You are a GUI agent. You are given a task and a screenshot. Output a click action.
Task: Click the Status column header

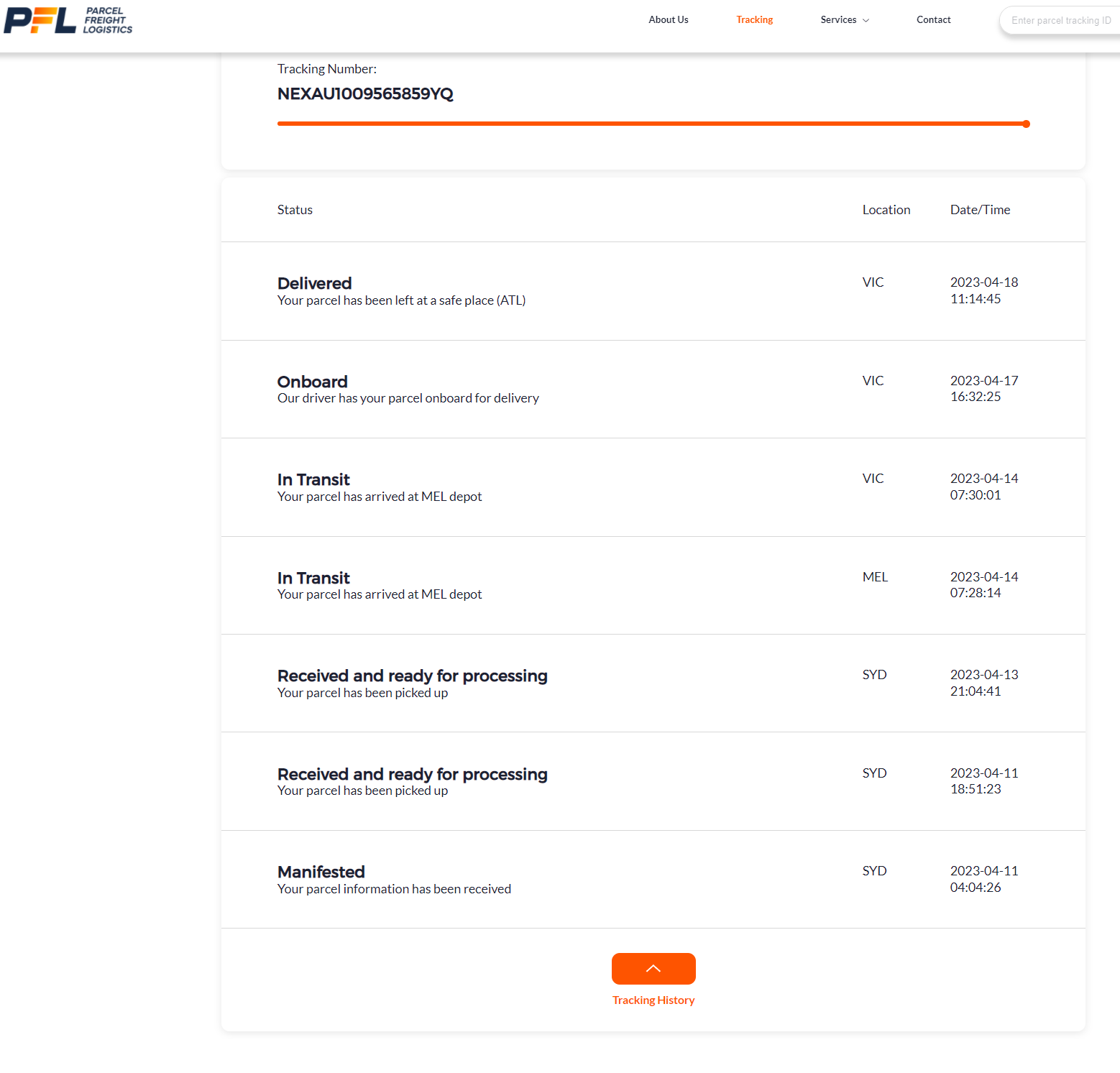[x=295, y=210]
